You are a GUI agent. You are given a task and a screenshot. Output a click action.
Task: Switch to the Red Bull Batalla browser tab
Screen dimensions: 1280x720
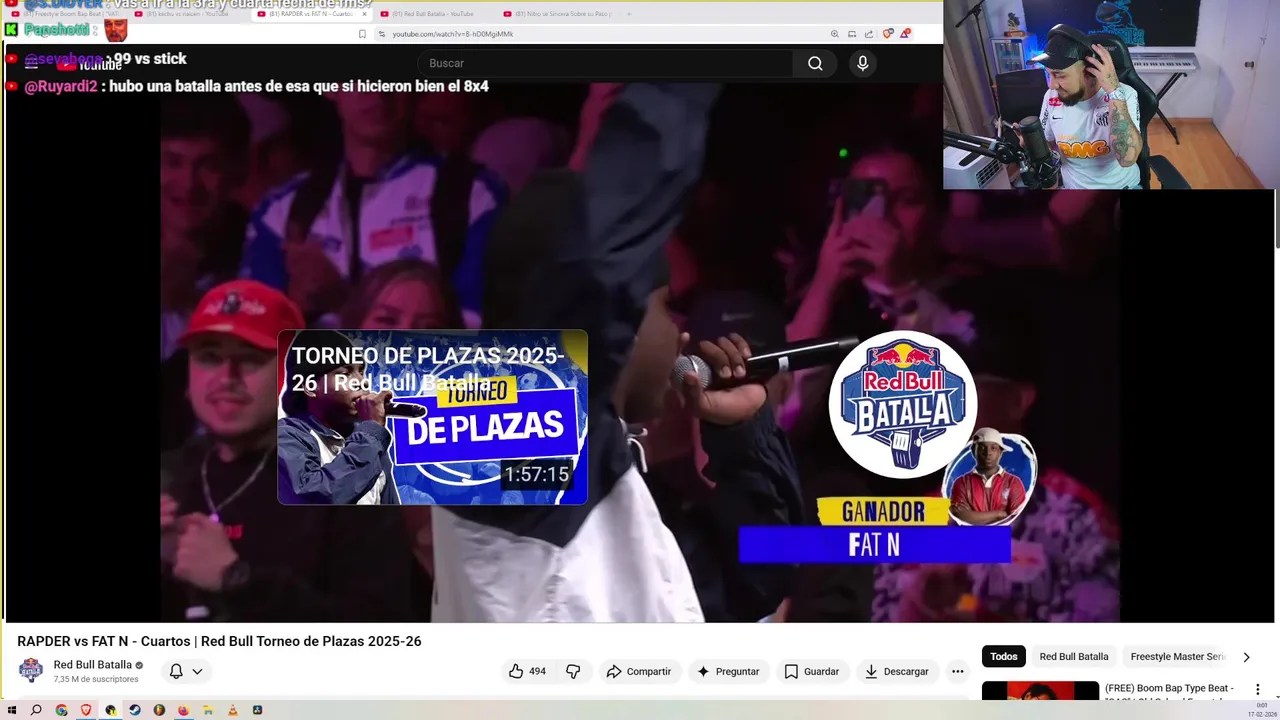point(433,14)
